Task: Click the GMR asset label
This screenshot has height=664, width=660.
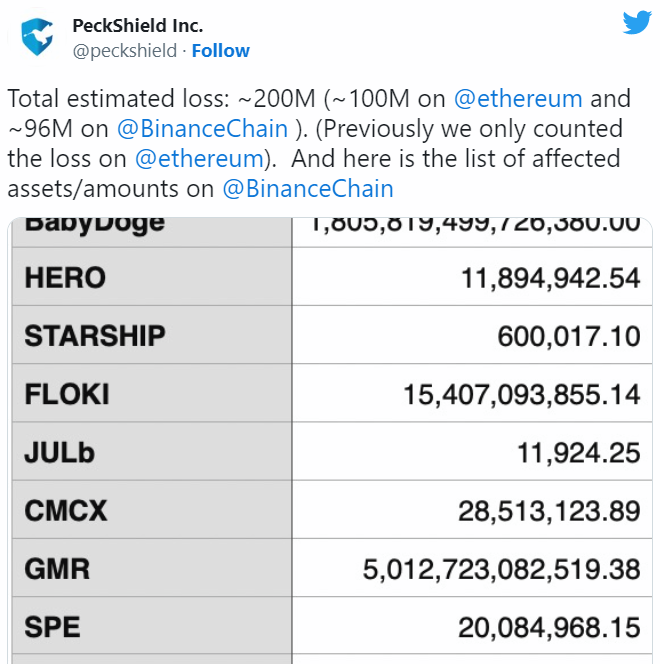Action: (57, 569)
